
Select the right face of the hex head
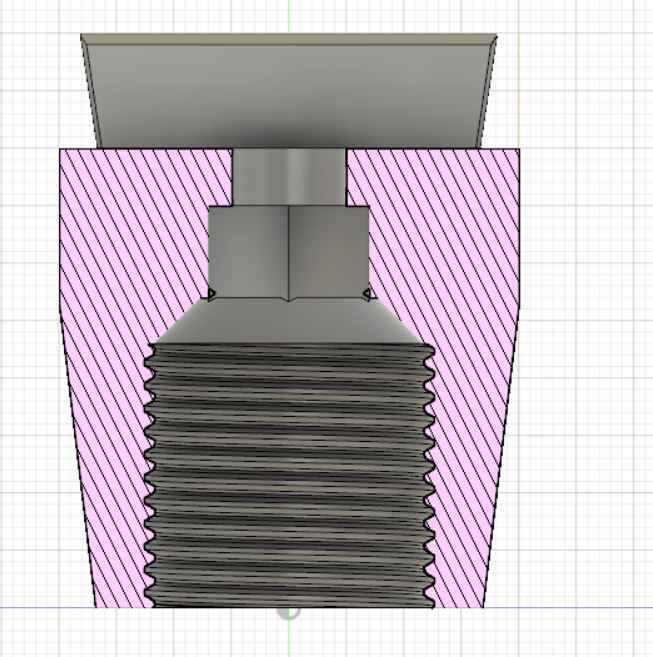pyautogui.click(x=329, y=252)
